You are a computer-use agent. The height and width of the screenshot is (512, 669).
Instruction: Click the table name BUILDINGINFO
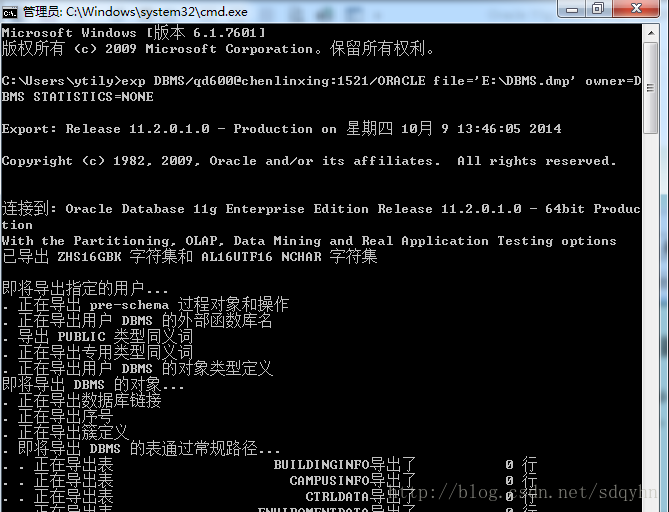[x=321, y=465]
